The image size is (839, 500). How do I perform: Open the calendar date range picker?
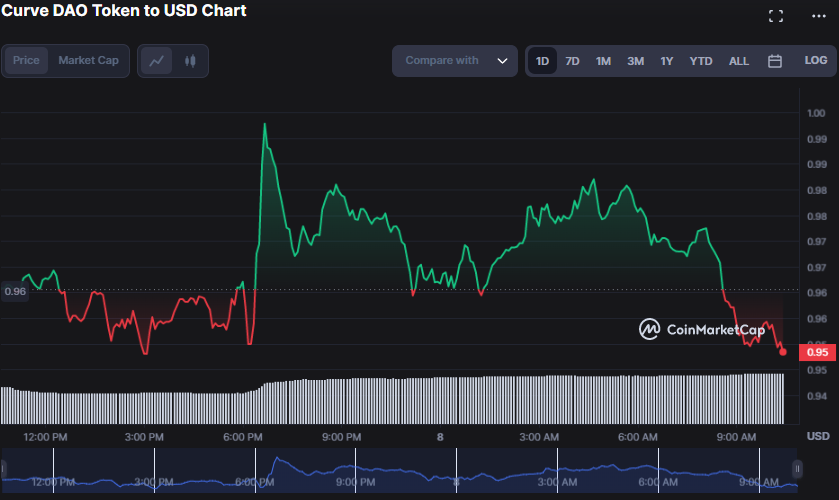[775, 61]
